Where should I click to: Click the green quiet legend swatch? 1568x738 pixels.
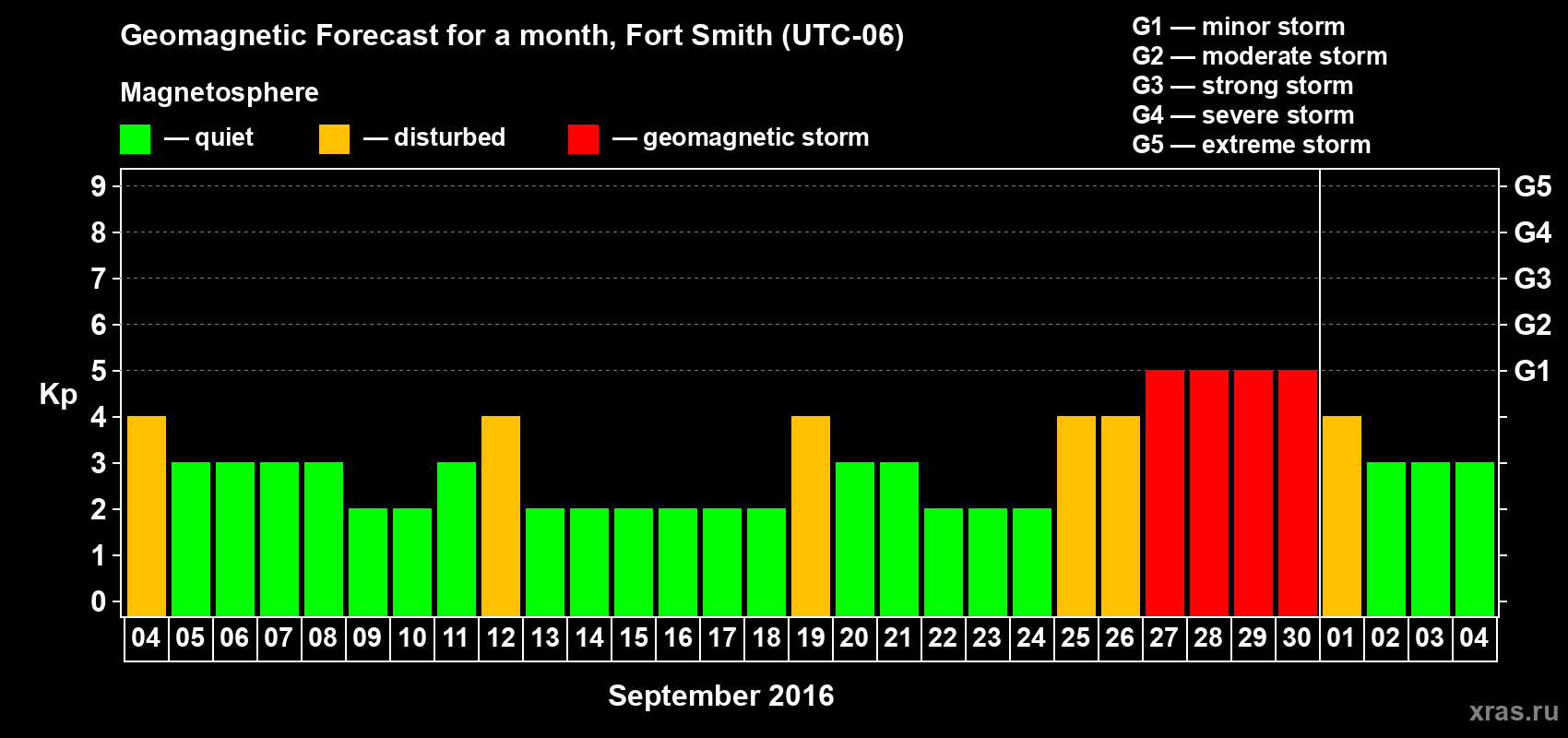pos(135,139)
